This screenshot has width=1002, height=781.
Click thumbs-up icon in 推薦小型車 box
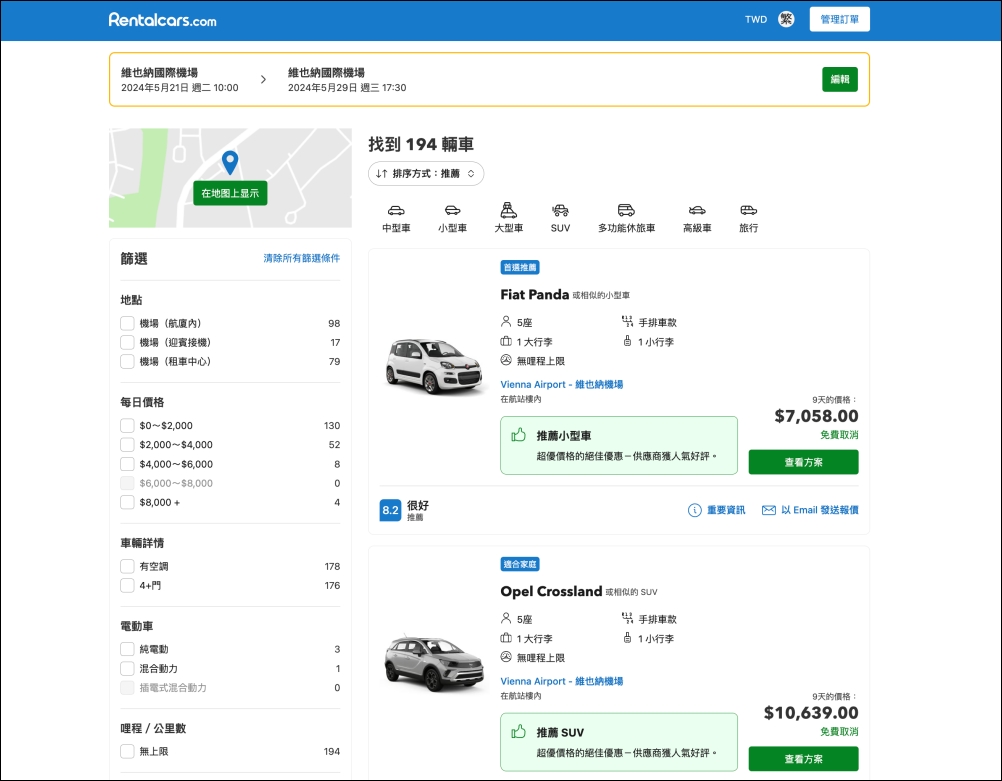pos(518,435)
